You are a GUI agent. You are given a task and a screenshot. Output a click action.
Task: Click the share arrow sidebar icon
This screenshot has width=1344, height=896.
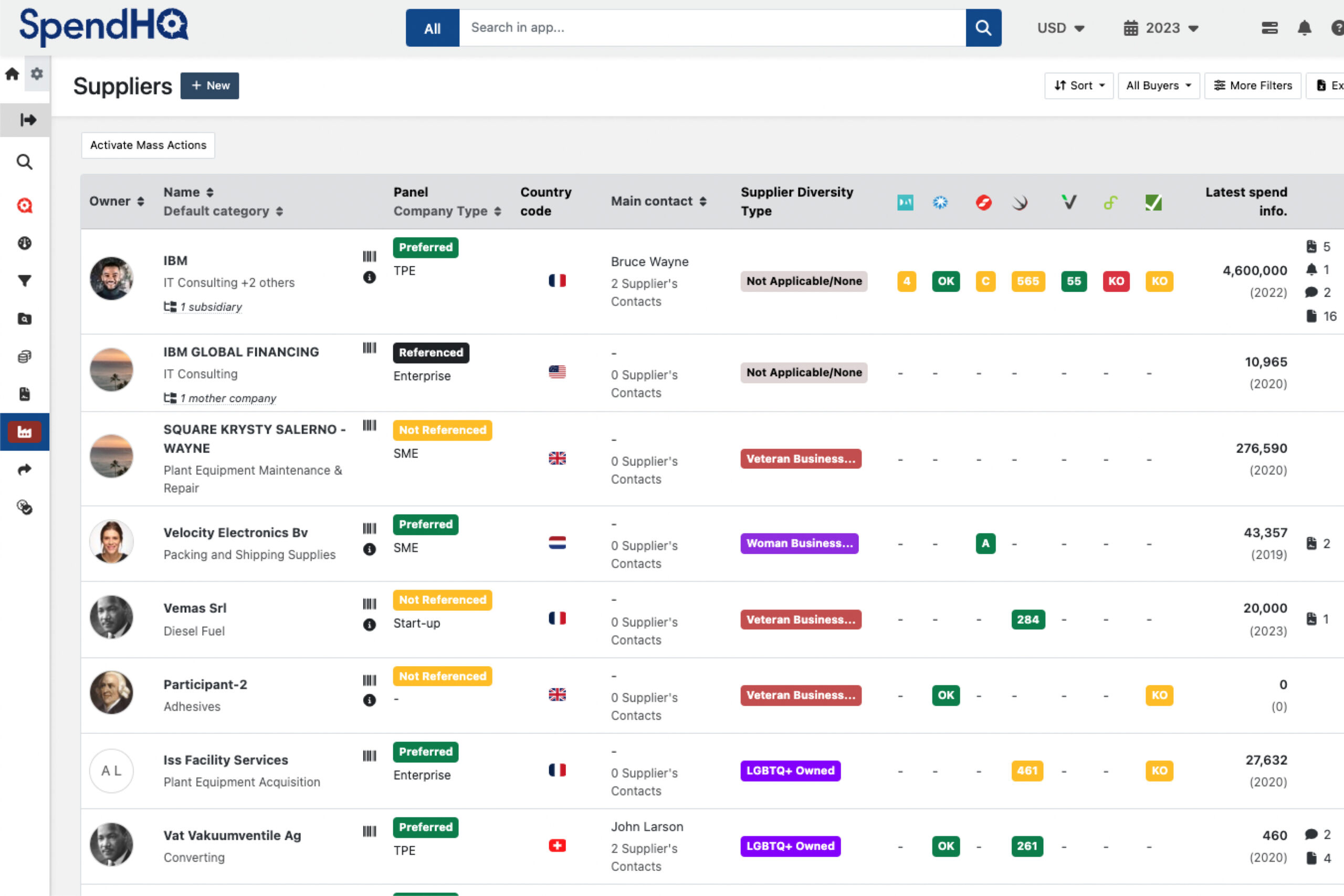(x=25, y=470)
